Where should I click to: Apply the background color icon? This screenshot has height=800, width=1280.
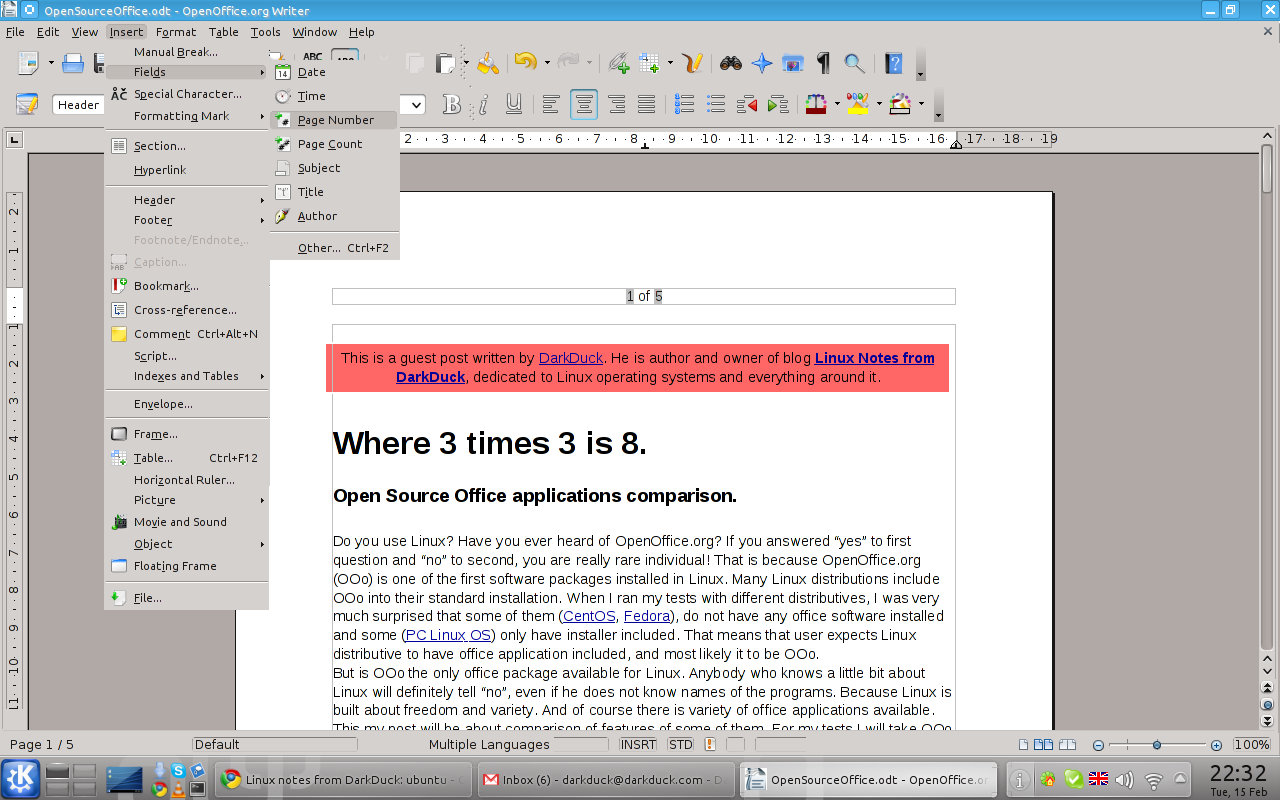click(899, 104)
